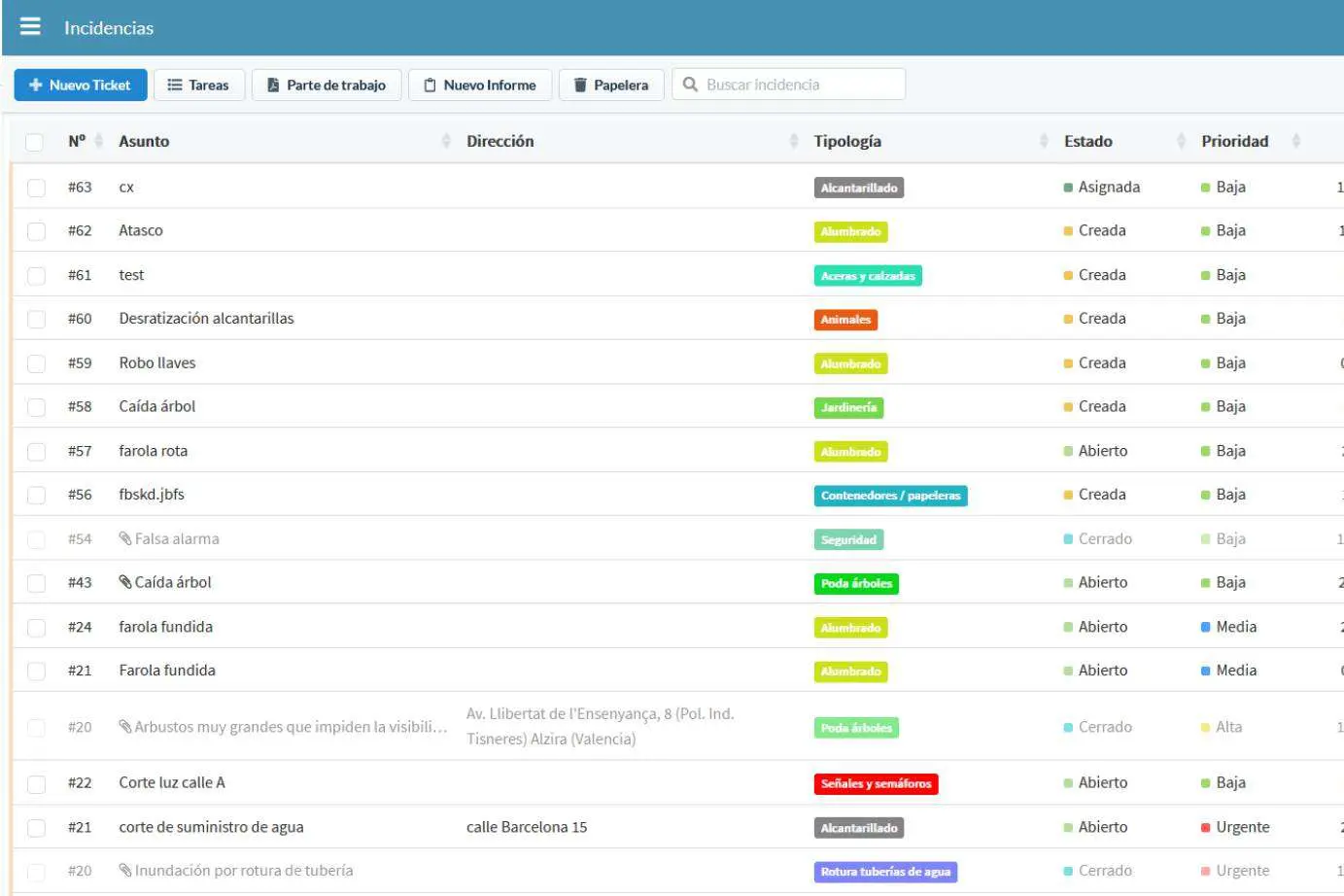Click the Papelera trash icon
1344x896 pixels.
580,86
